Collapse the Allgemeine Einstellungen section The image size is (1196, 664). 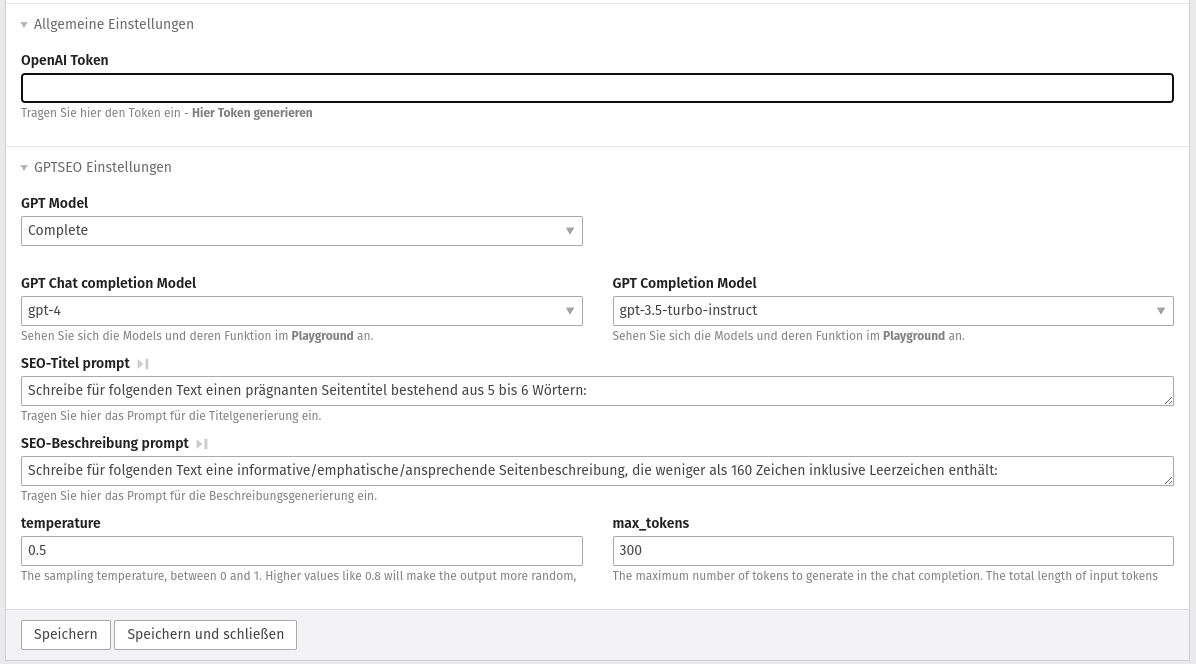point(107,24)
